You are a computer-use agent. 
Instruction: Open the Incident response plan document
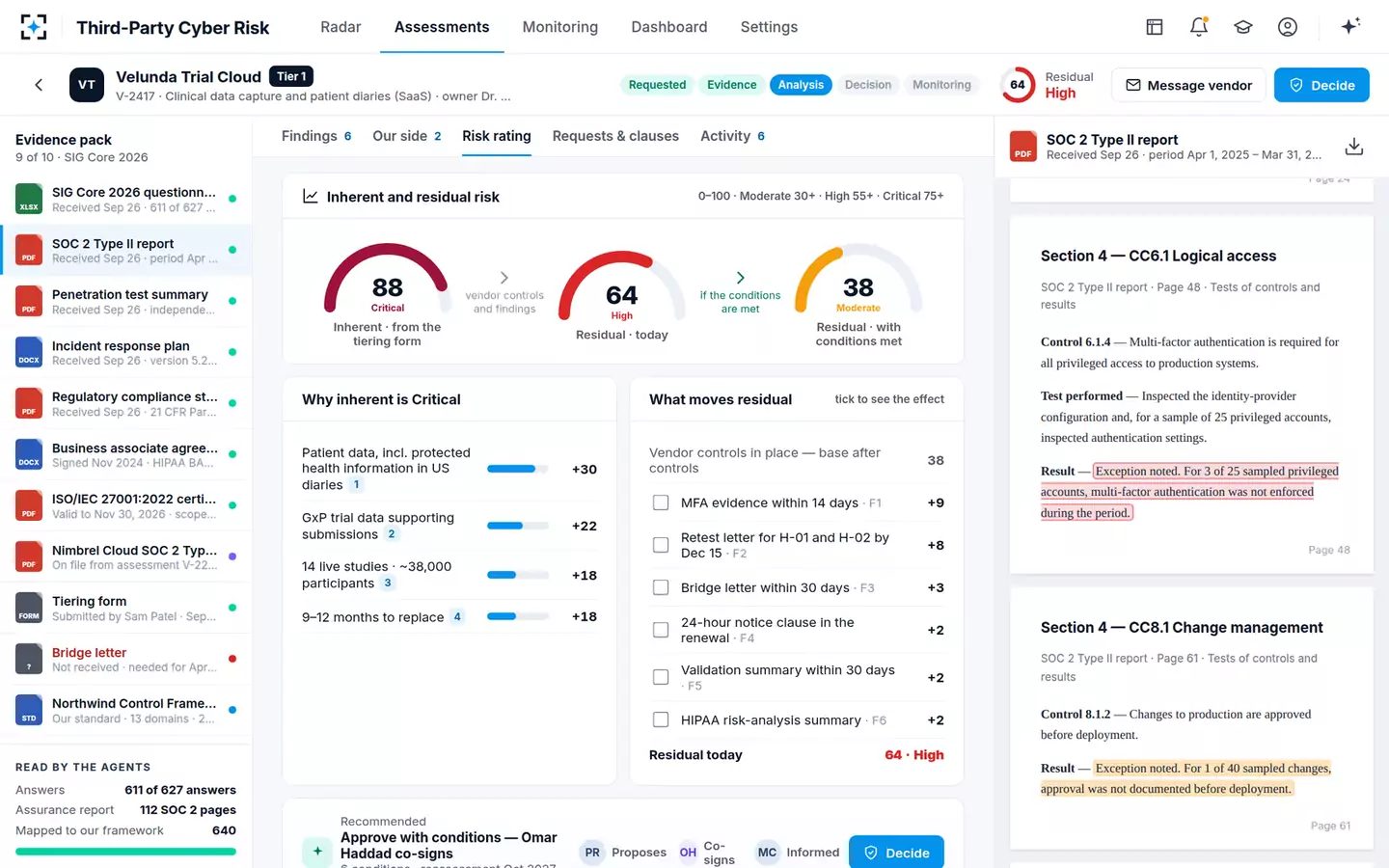[x=125, y=353]
